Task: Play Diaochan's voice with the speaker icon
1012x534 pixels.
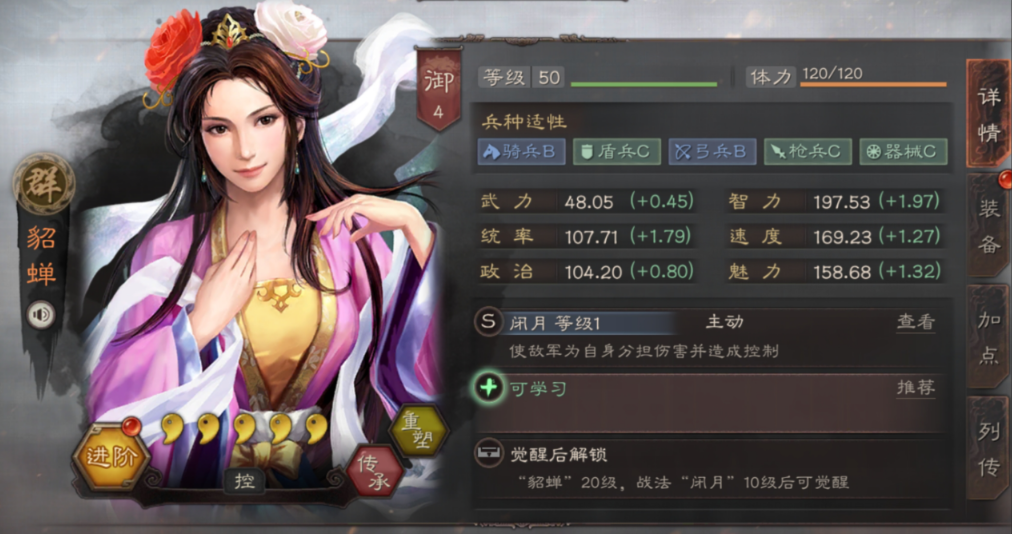Action: [41, 314]
